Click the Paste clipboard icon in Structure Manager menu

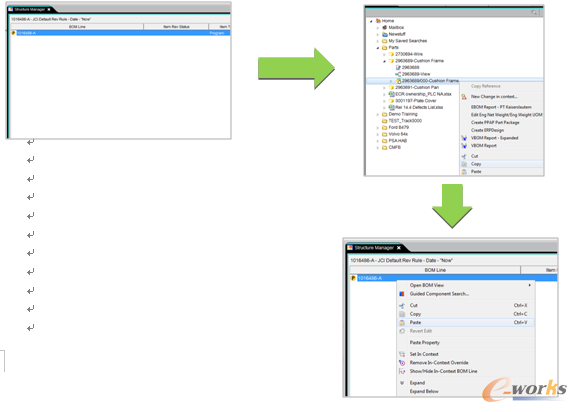402,322
